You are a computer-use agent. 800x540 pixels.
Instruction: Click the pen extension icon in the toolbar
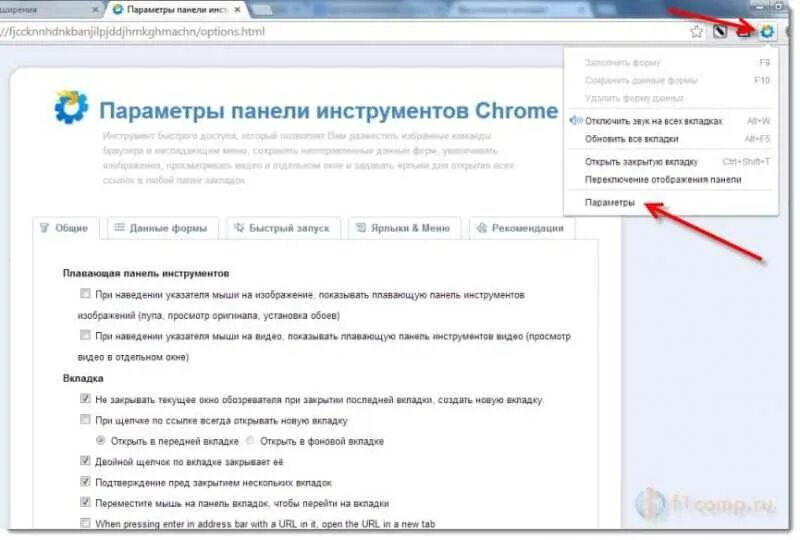(x=720, y=32)
